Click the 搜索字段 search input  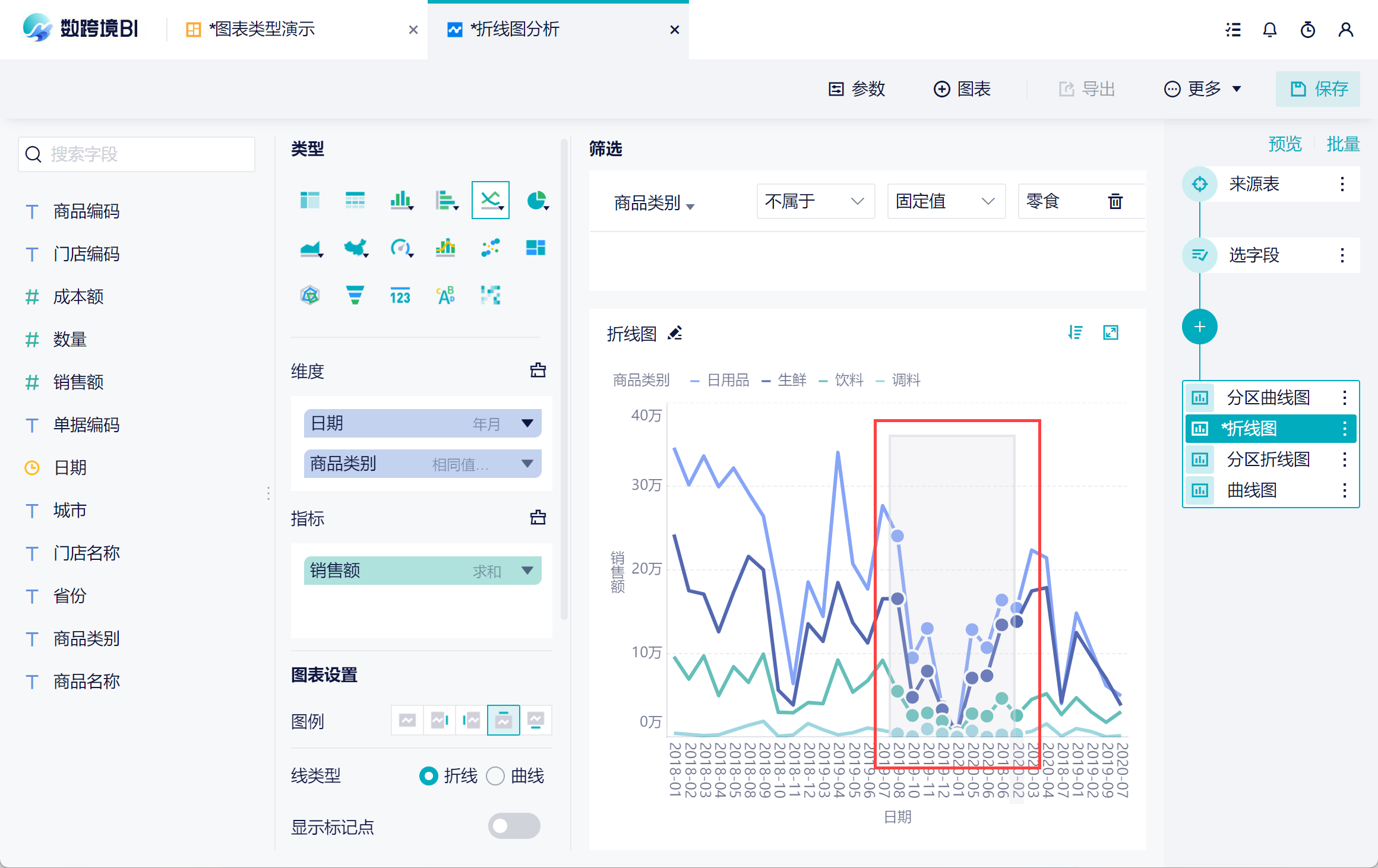coord(137,154)
